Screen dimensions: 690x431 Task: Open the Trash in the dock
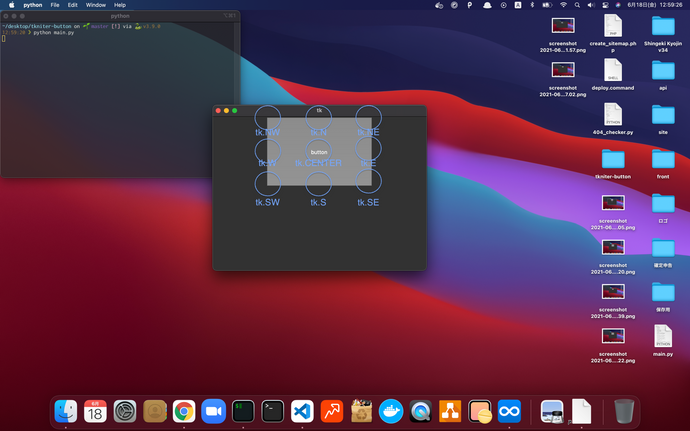pyautogui.click(x=624, y=410)
